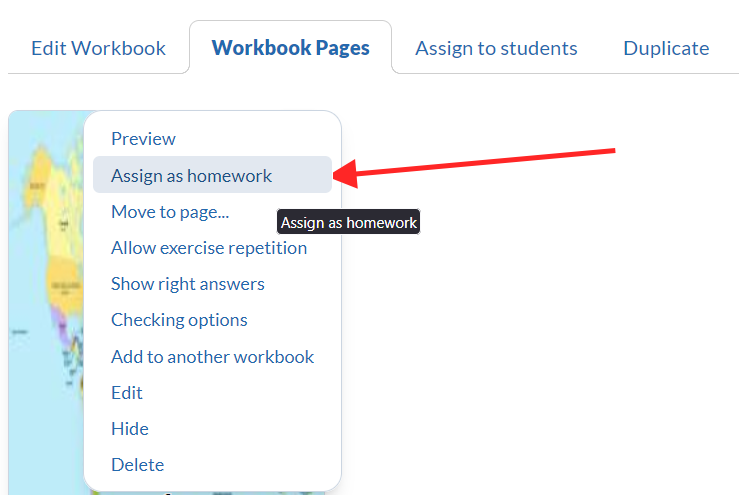Viewport: 739px width, 495px height.
Task: Hide the page via Hide option
Action: tap(130, 429)
